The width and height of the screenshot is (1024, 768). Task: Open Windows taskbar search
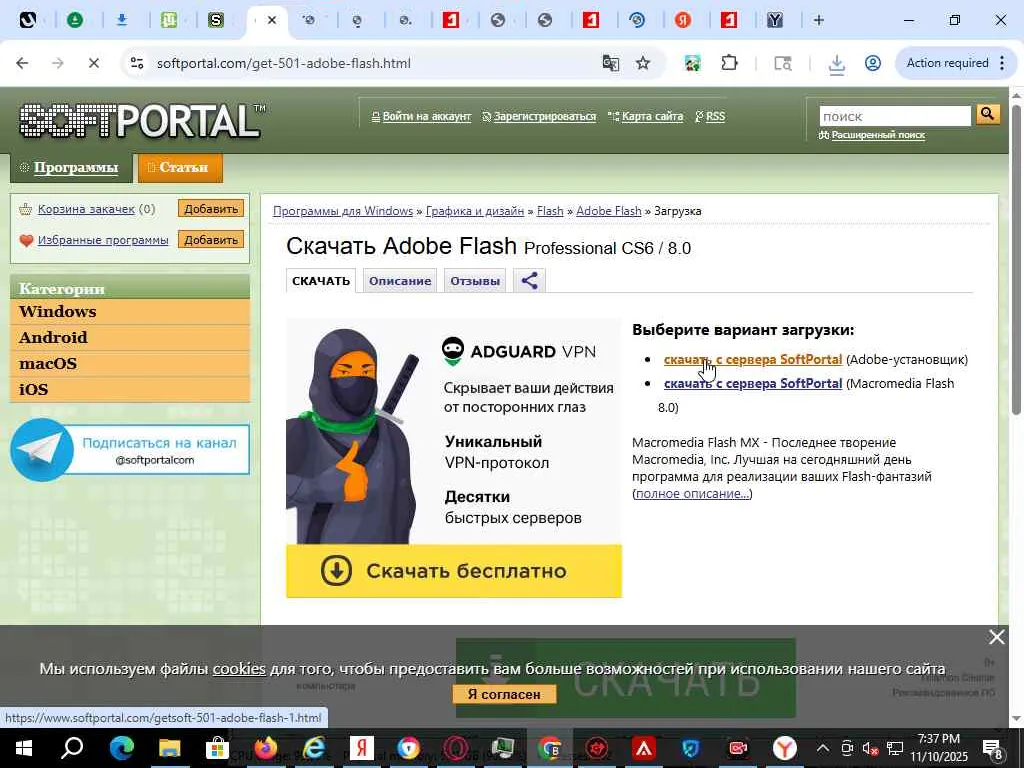tap(71, 748)
